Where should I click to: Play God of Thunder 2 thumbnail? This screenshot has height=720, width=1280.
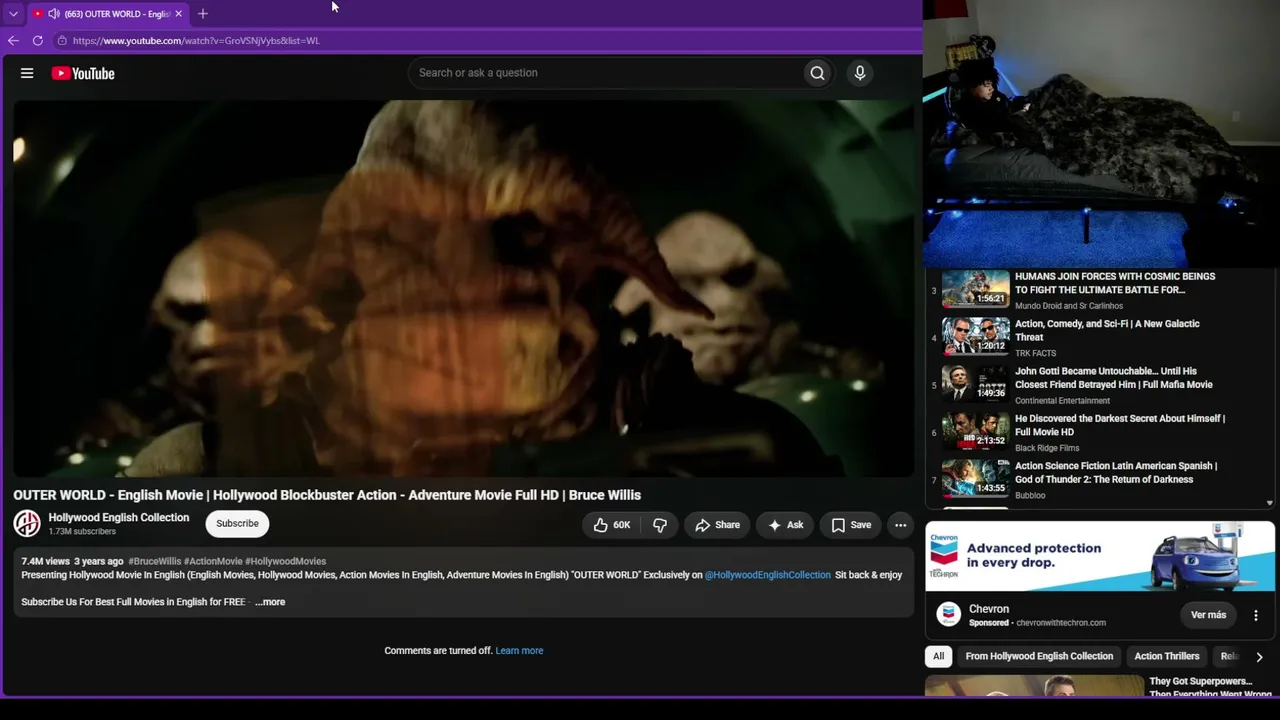(975, 478)
